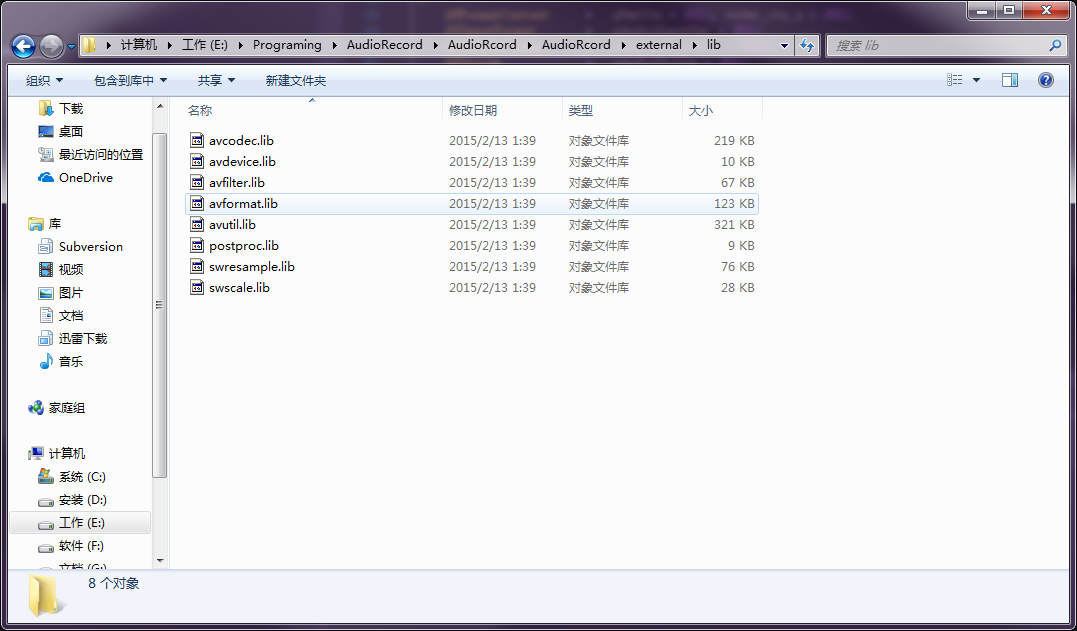Click the search lib input field
1077x631 pixels.
(935, 46)
